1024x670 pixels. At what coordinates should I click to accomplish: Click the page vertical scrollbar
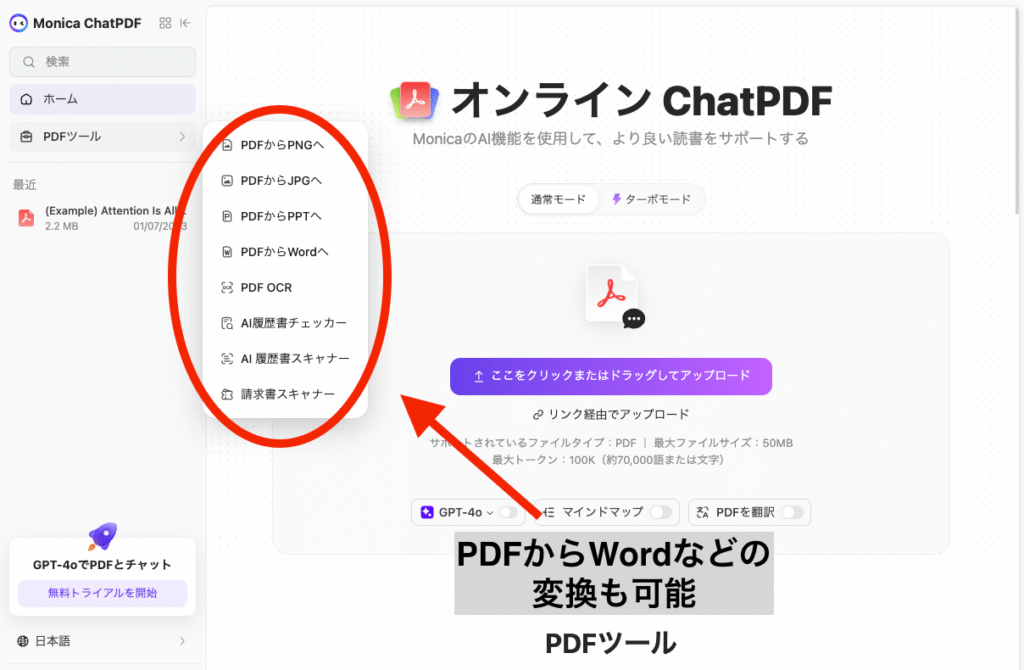[1017, 111]
